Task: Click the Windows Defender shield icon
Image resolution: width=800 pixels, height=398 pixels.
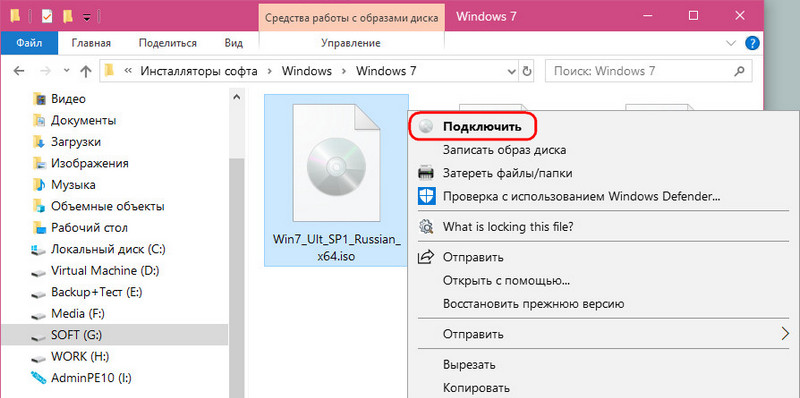Action: click(x=426, y=196)
